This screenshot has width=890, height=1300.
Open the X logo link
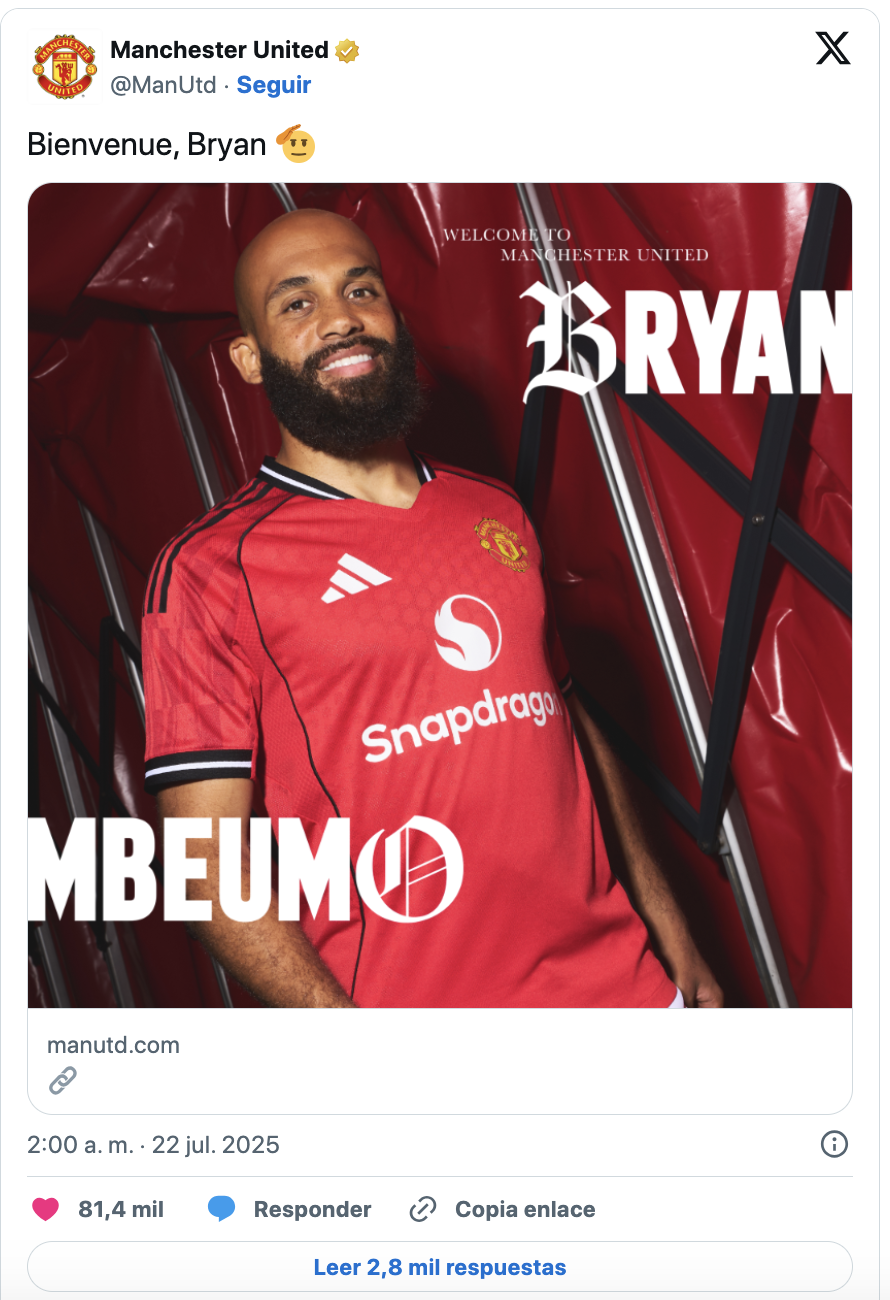tap(832, 49)
